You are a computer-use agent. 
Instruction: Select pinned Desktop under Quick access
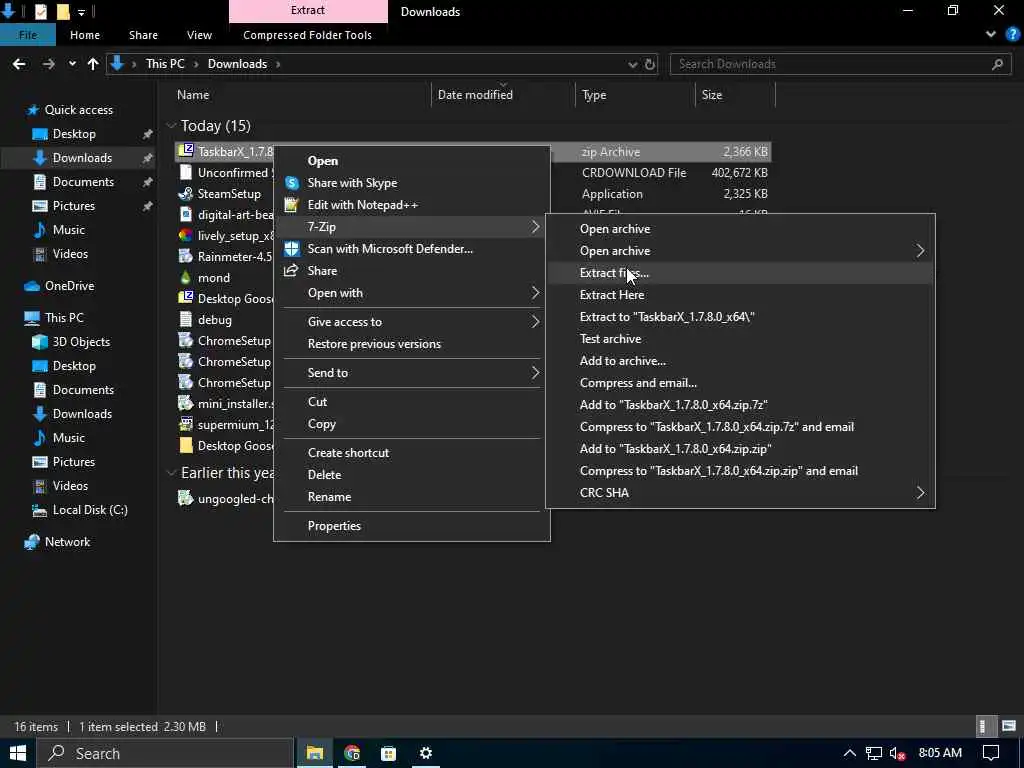pos(74,135)
